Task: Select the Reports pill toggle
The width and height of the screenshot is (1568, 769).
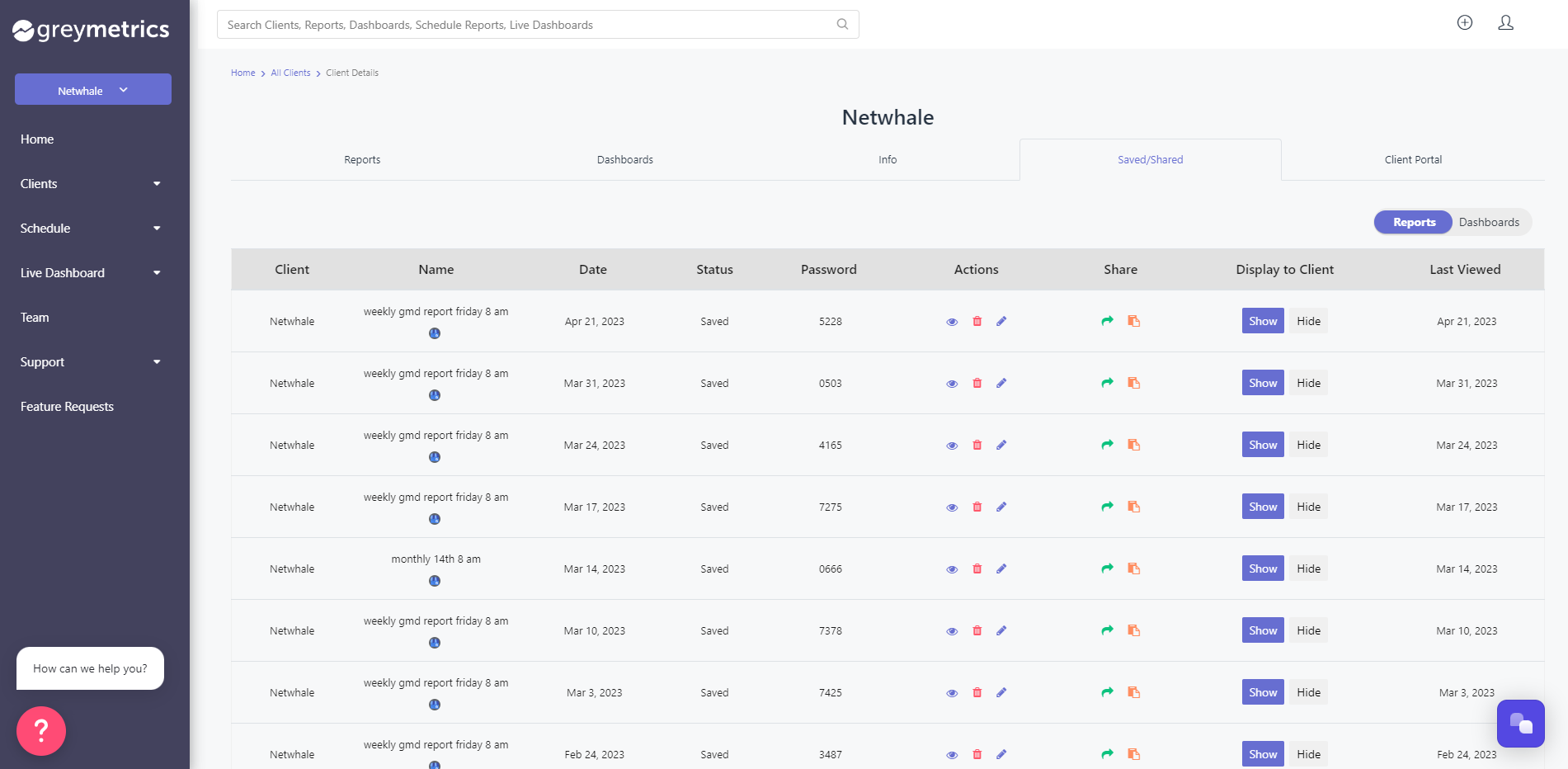Action: pos(1414,222)
